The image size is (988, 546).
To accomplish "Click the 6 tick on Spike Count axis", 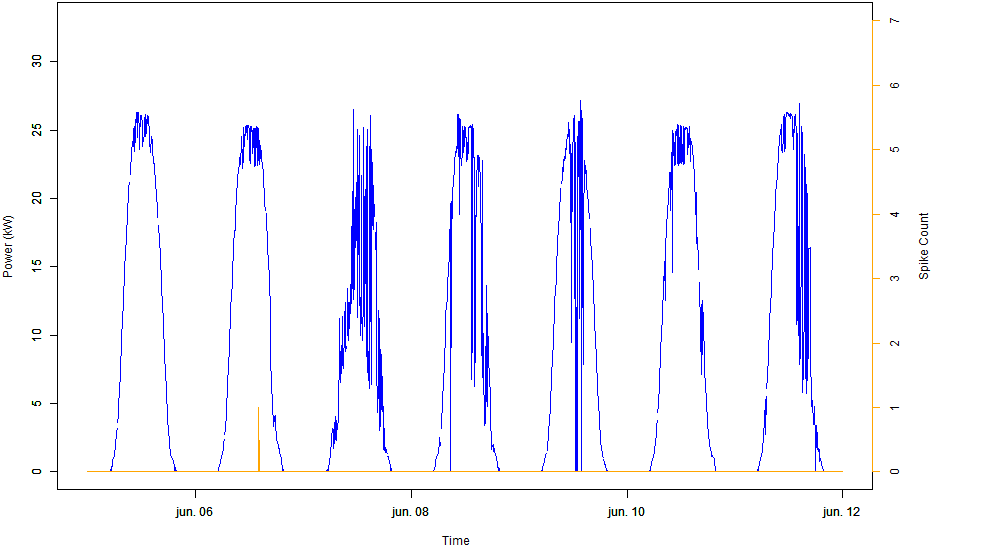I will coord(895,86).
